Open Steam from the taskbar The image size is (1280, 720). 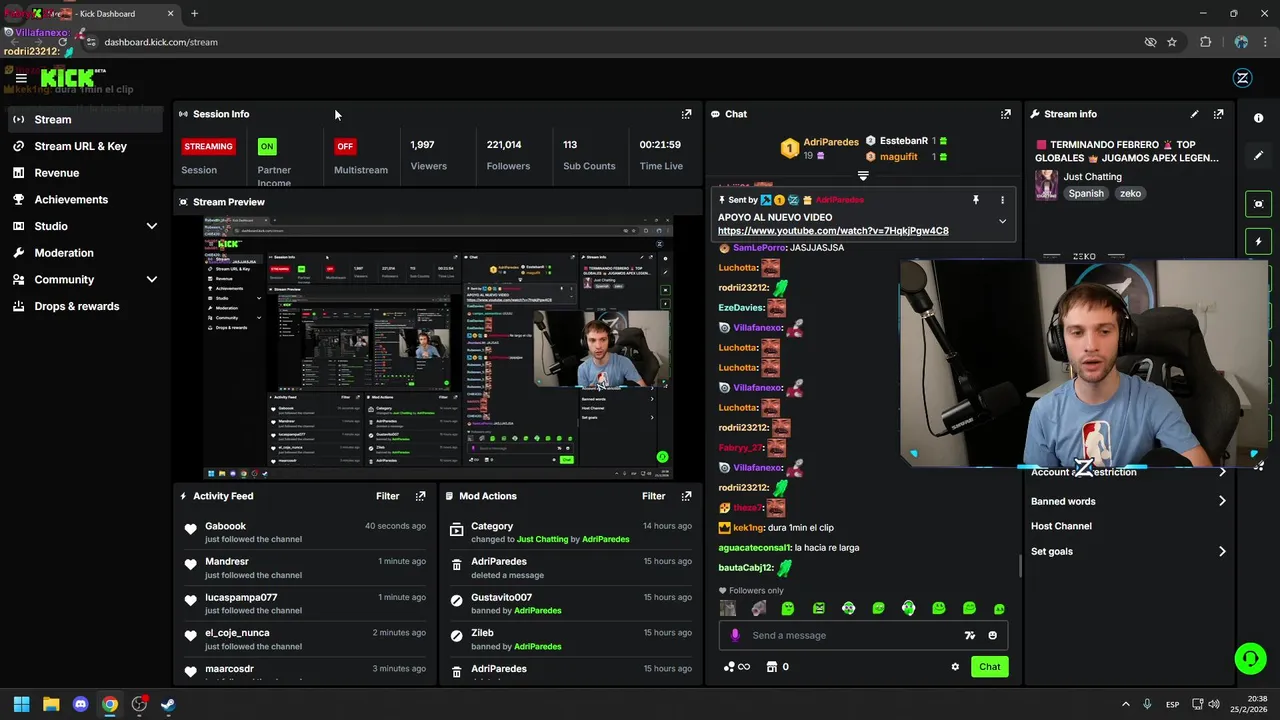[168, 704]
